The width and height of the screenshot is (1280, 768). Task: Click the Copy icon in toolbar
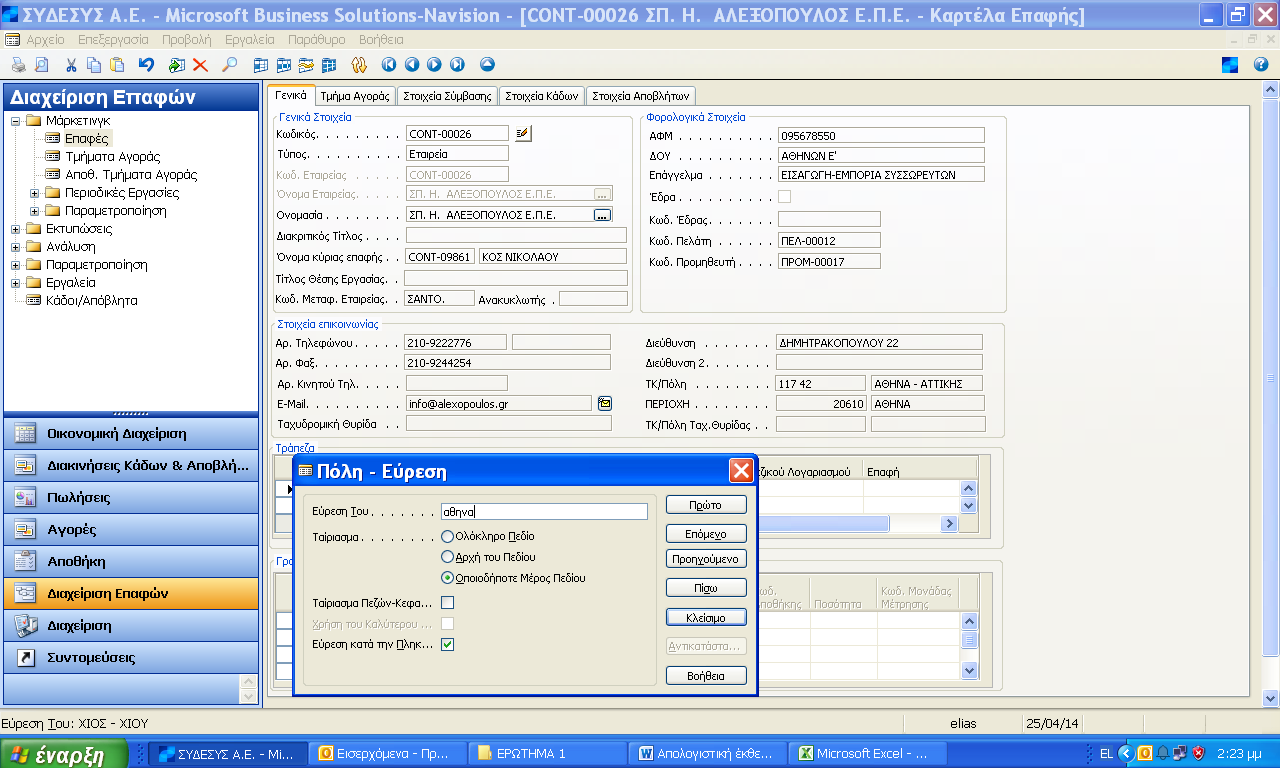[94, 65]
